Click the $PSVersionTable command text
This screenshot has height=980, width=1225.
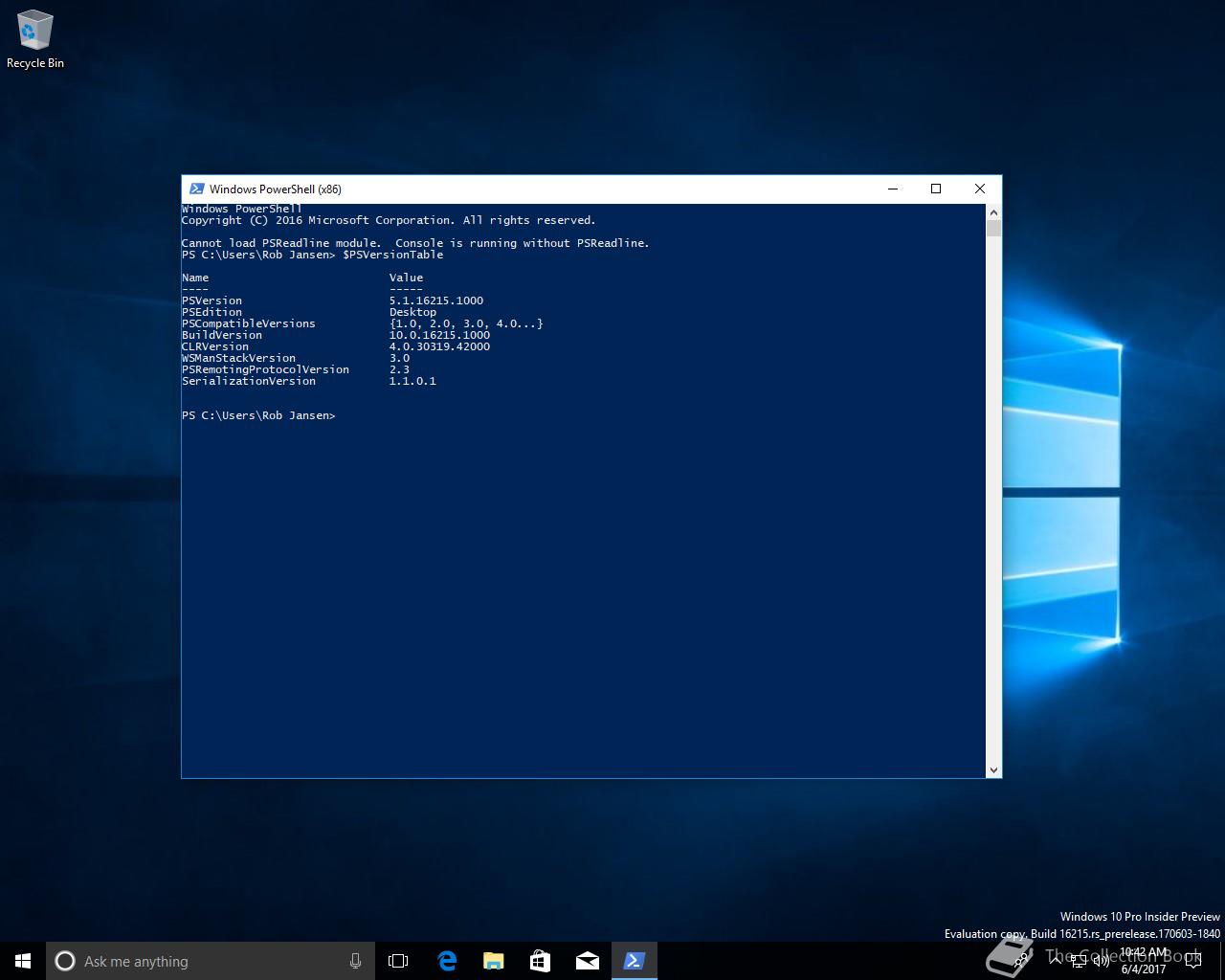coord(393,255)
